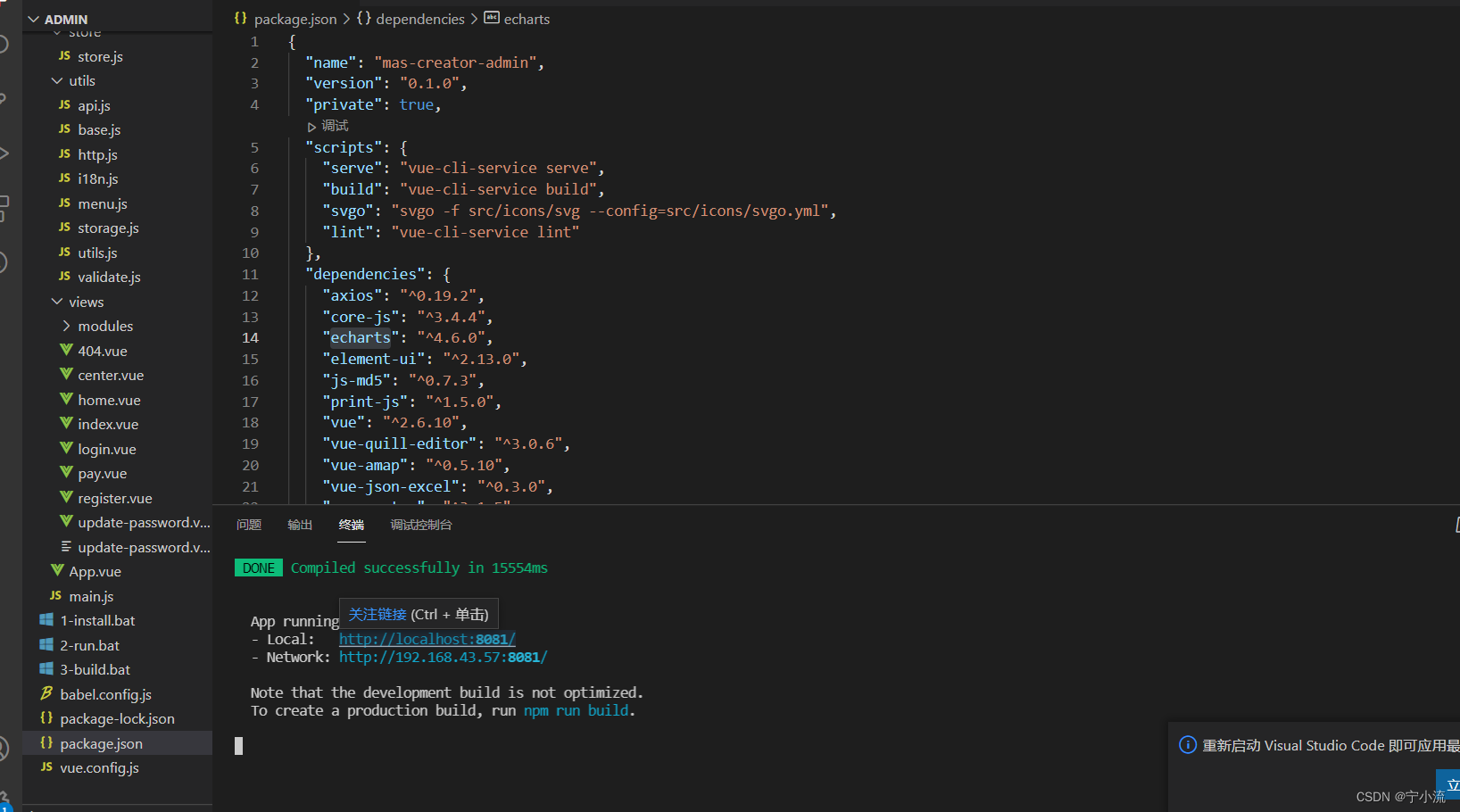
Task: Open babel.config.js file
Action: click(x=105, y=694)
